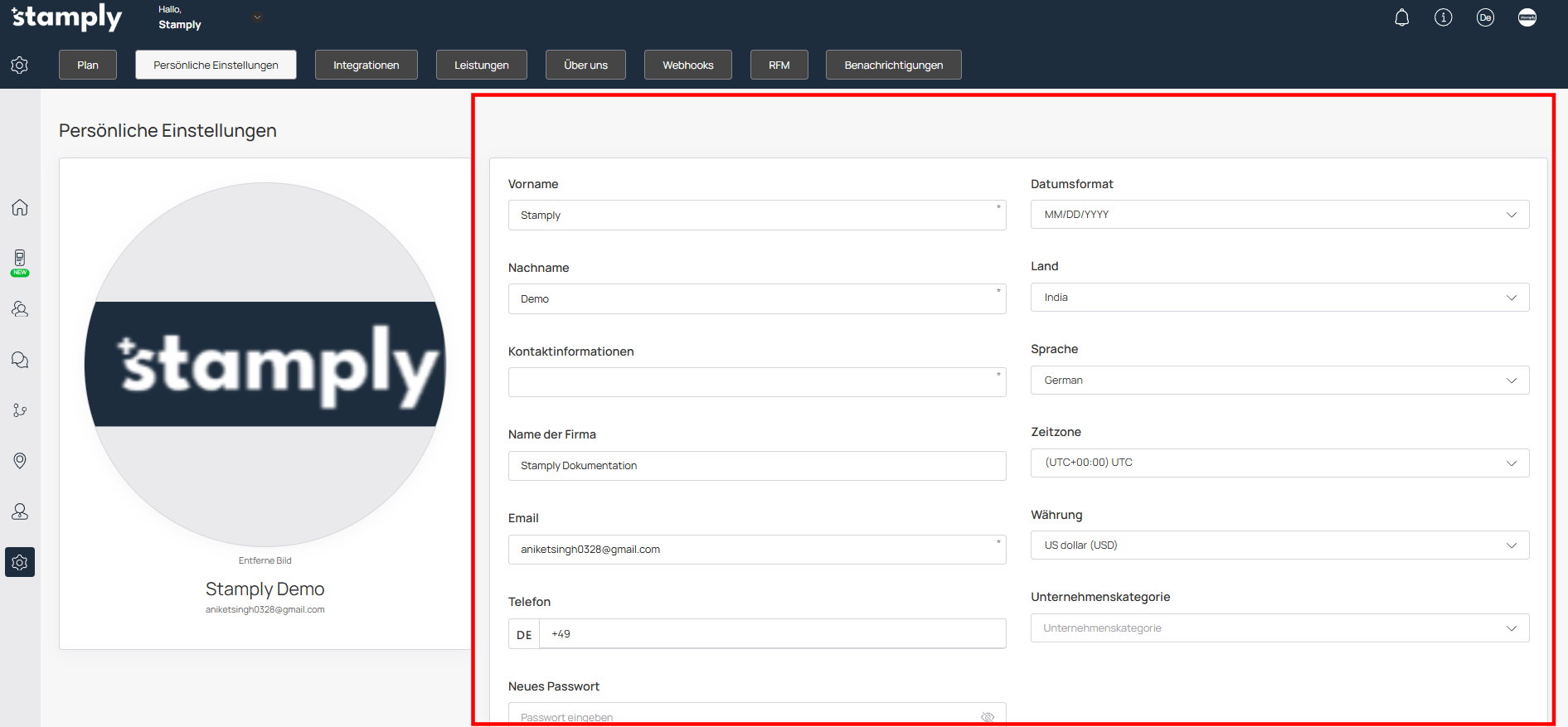
Task: Open the chat bubbles sidebar icon
Action: (x=20, y=360)
